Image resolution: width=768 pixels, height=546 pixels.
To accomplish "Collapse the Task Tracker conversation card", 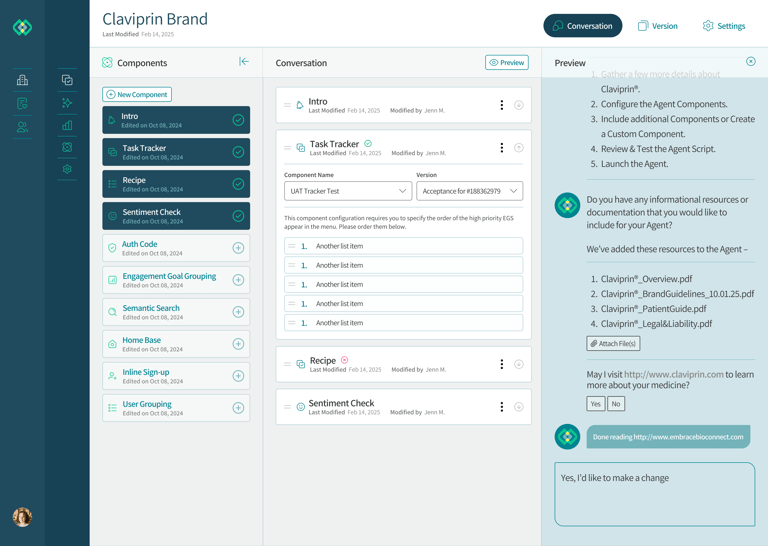I will (x=519, y=147).
